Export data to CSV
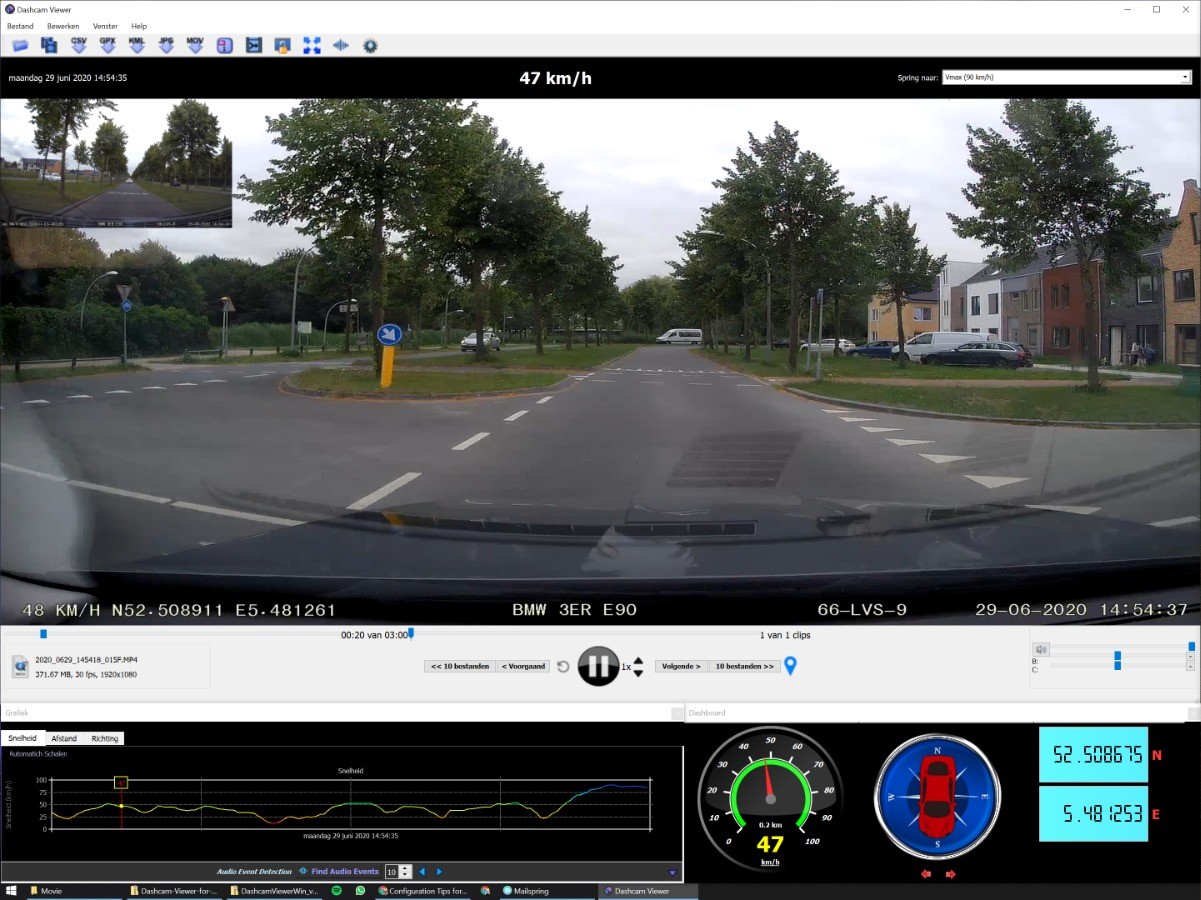This screenshot has width=1201, height=900. [x=78, y=45]
